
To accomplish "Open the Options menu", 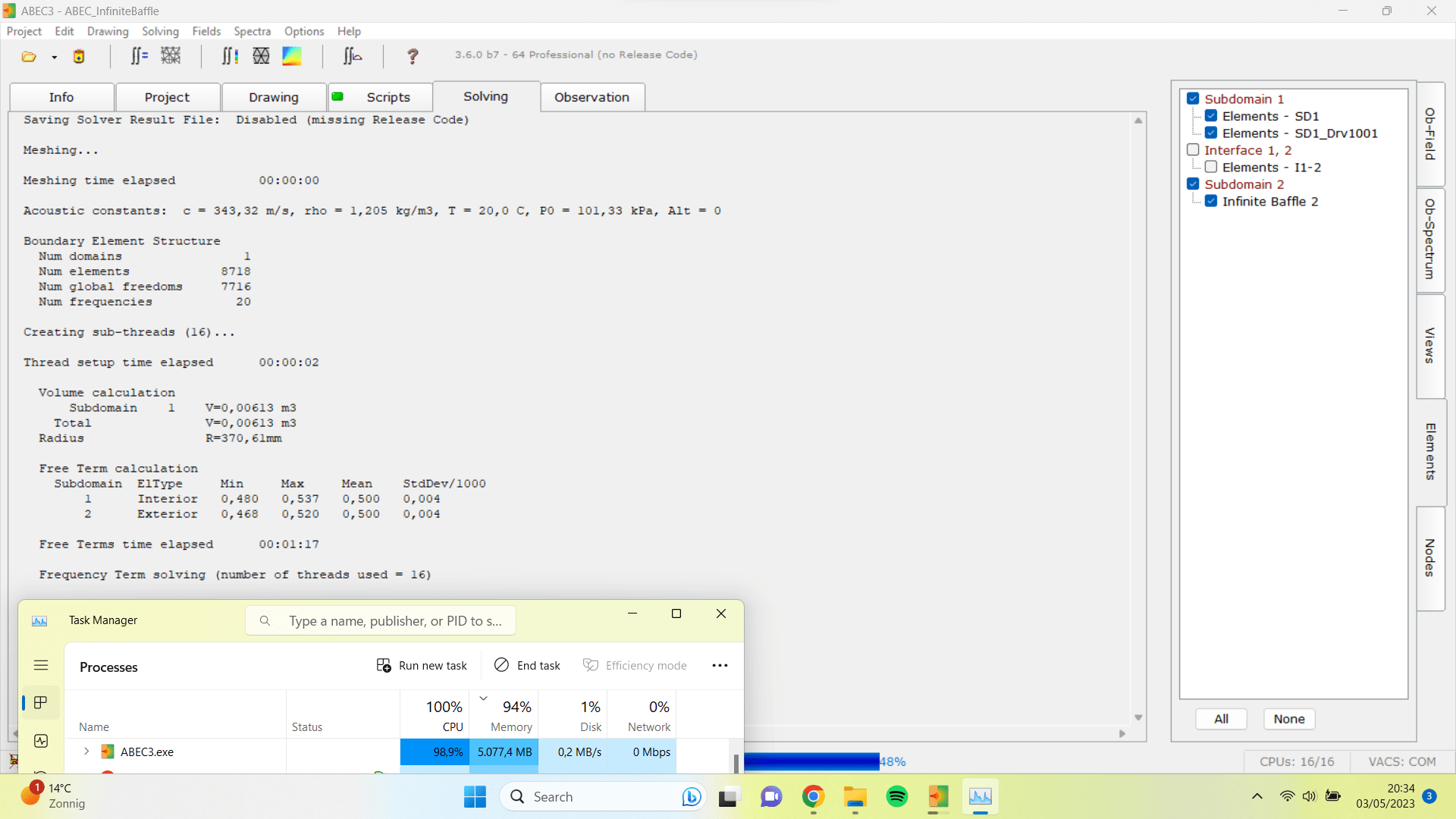I will pyautogui.click(x=304, y=31).
